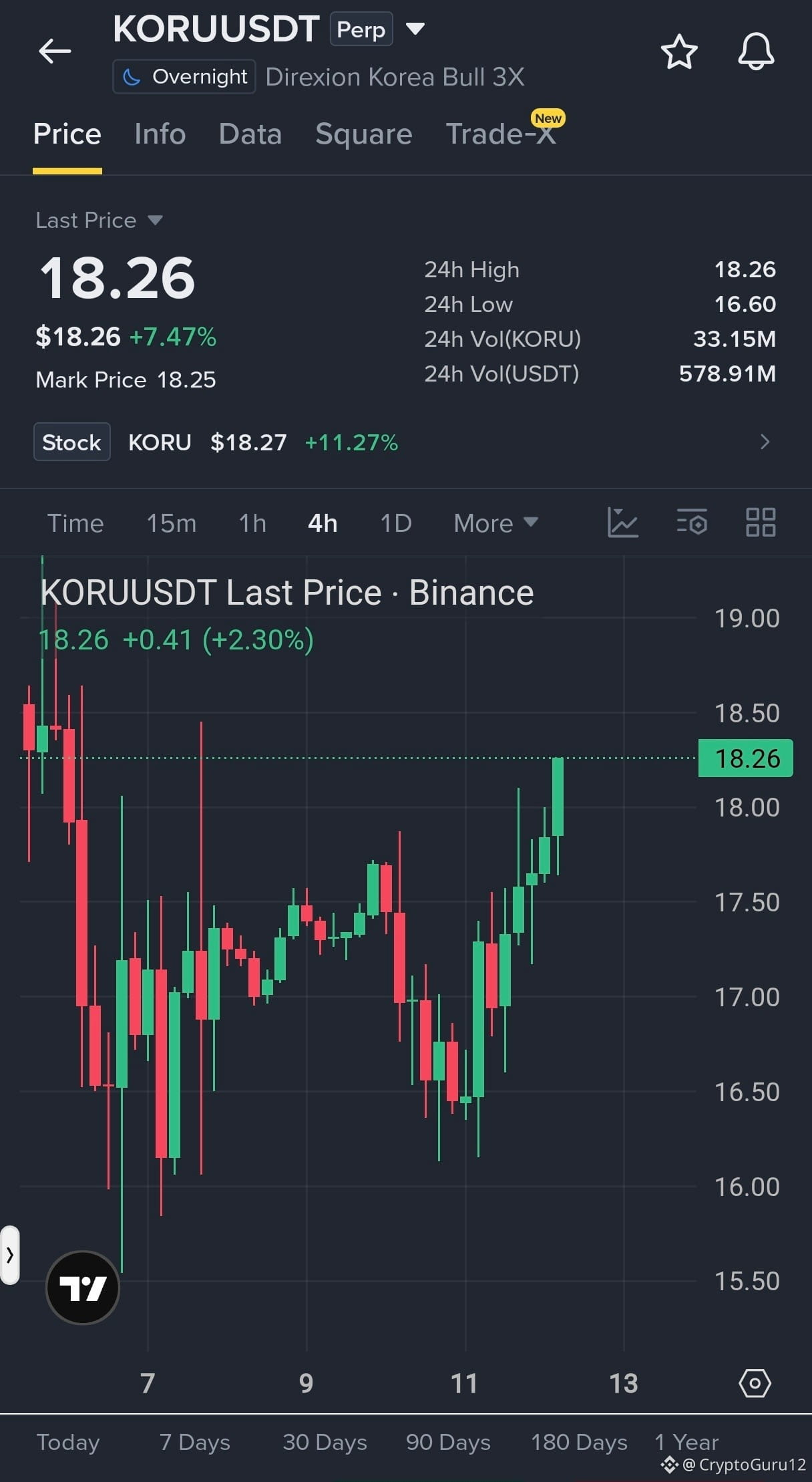Screen dimensions: 812x1482
Task: Expand the left side panel arrow
Action: click(10, 1255)
